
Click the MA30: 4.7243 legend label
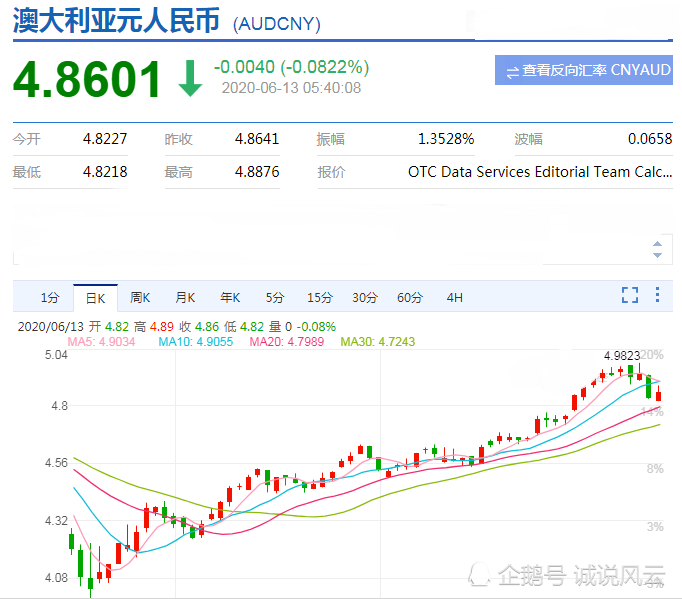378,341
